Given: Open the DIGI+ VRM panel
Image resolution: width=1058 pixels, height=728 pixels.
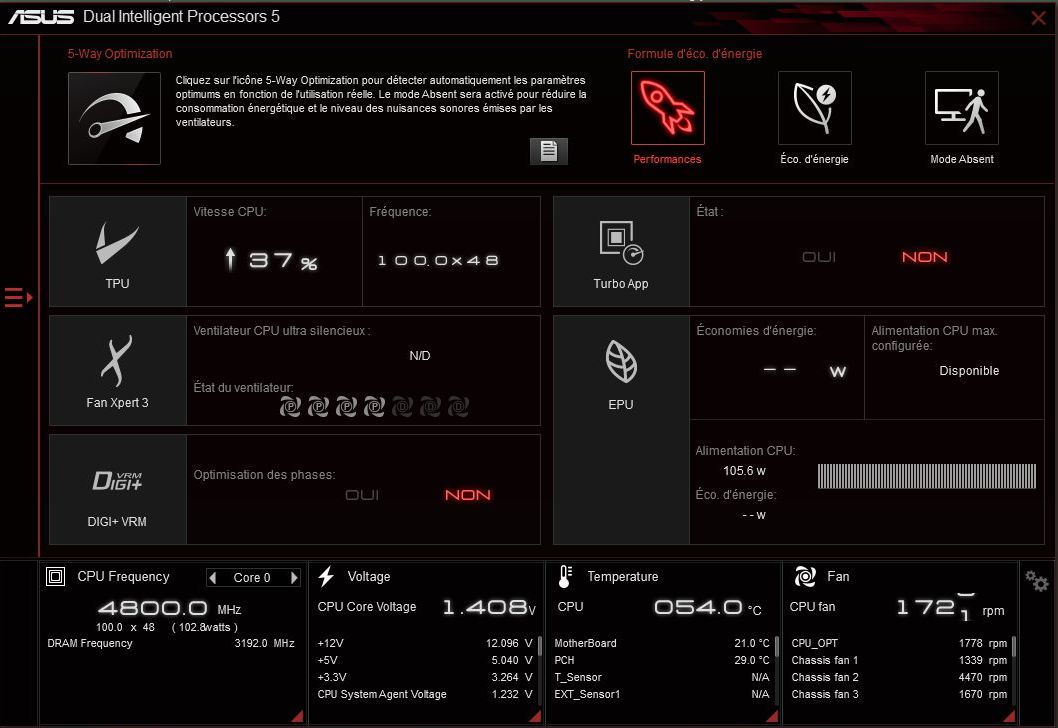Looking at the screenshot, I should 117,489.
